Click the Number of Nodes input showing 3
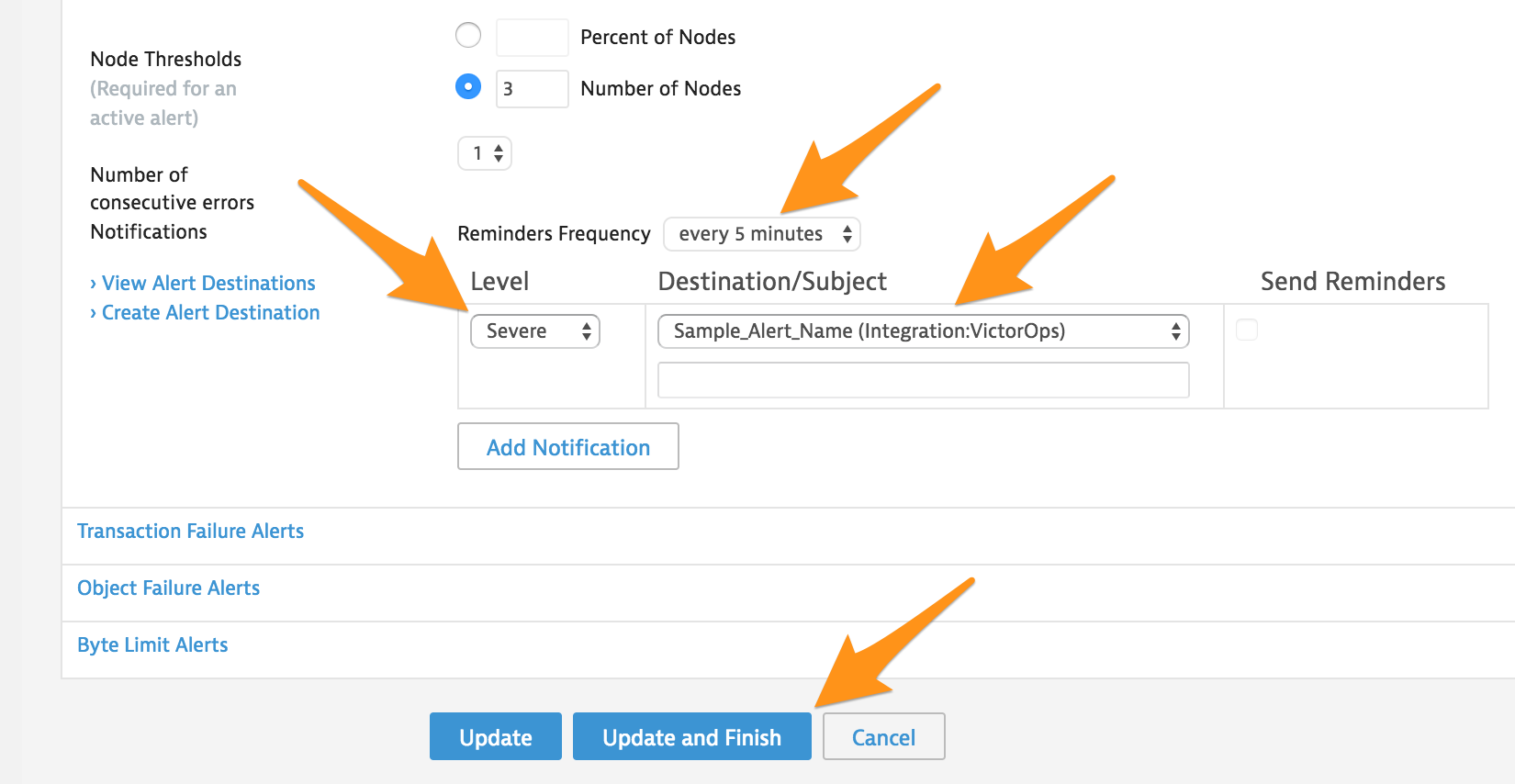The width and height of the screenshot is (1515, 784). (x=532, y=88)
